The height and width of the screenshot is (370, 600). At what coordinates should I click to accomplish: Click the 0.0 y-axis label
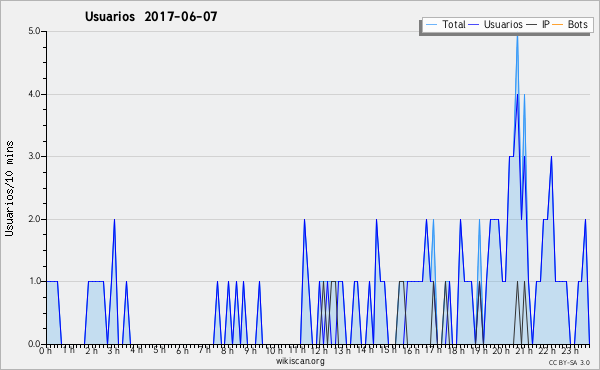point(34,344)
